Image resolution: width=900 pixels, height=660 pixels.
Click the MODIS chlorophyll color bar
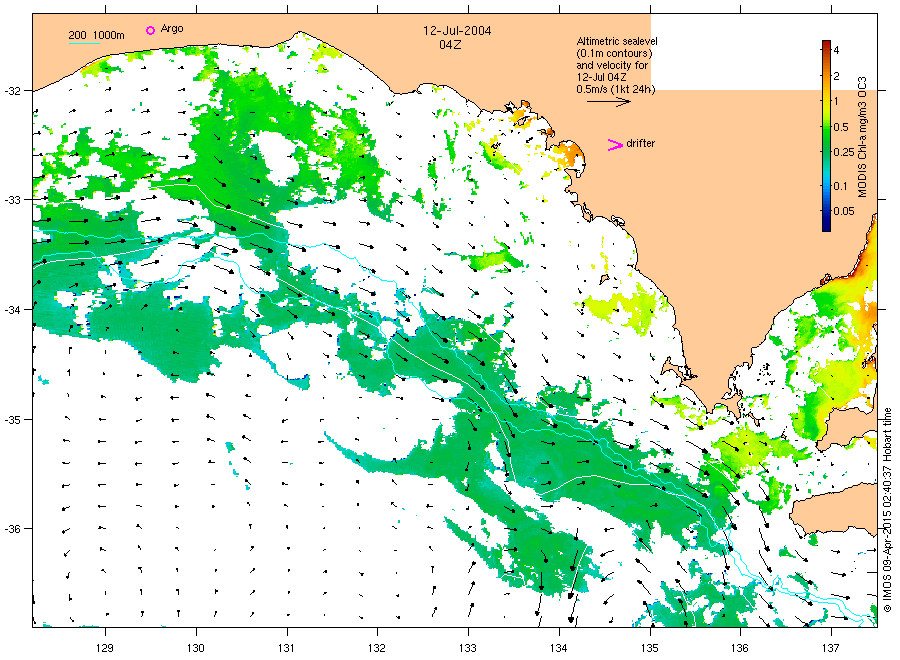coord(826,136)
